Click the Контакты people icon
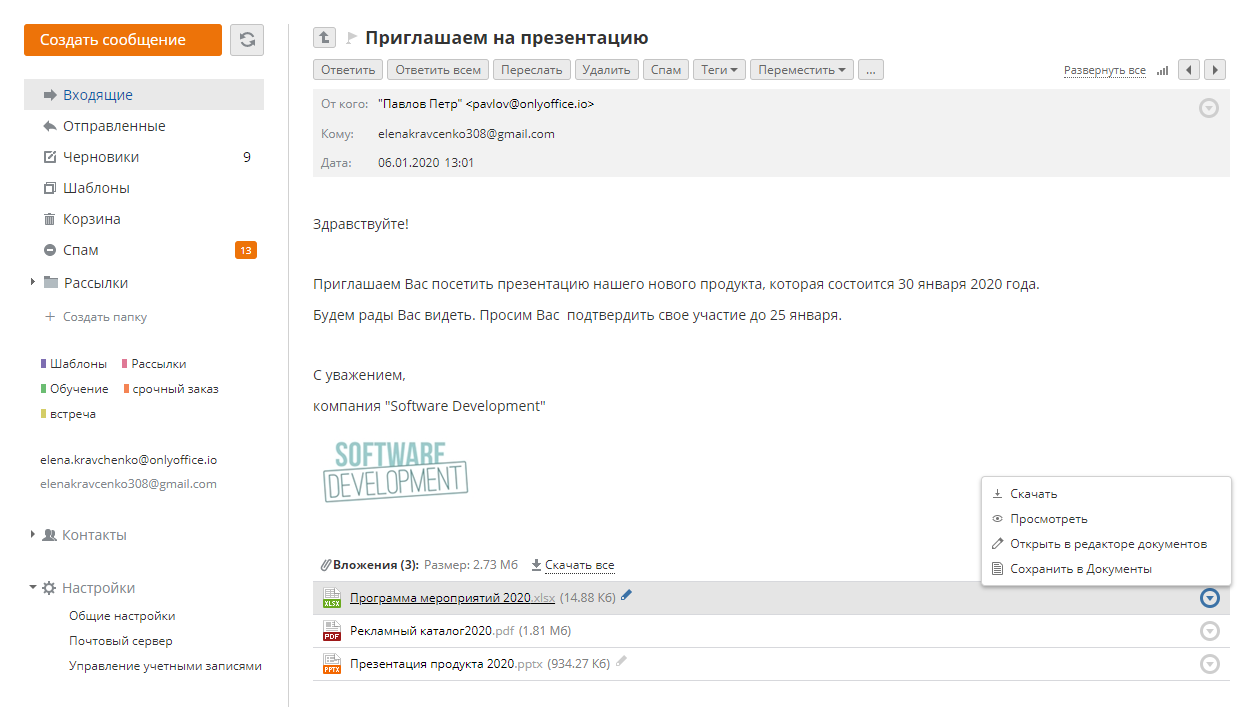The height and width of the screenshot is (708, 1240). (x=50, y=535)
